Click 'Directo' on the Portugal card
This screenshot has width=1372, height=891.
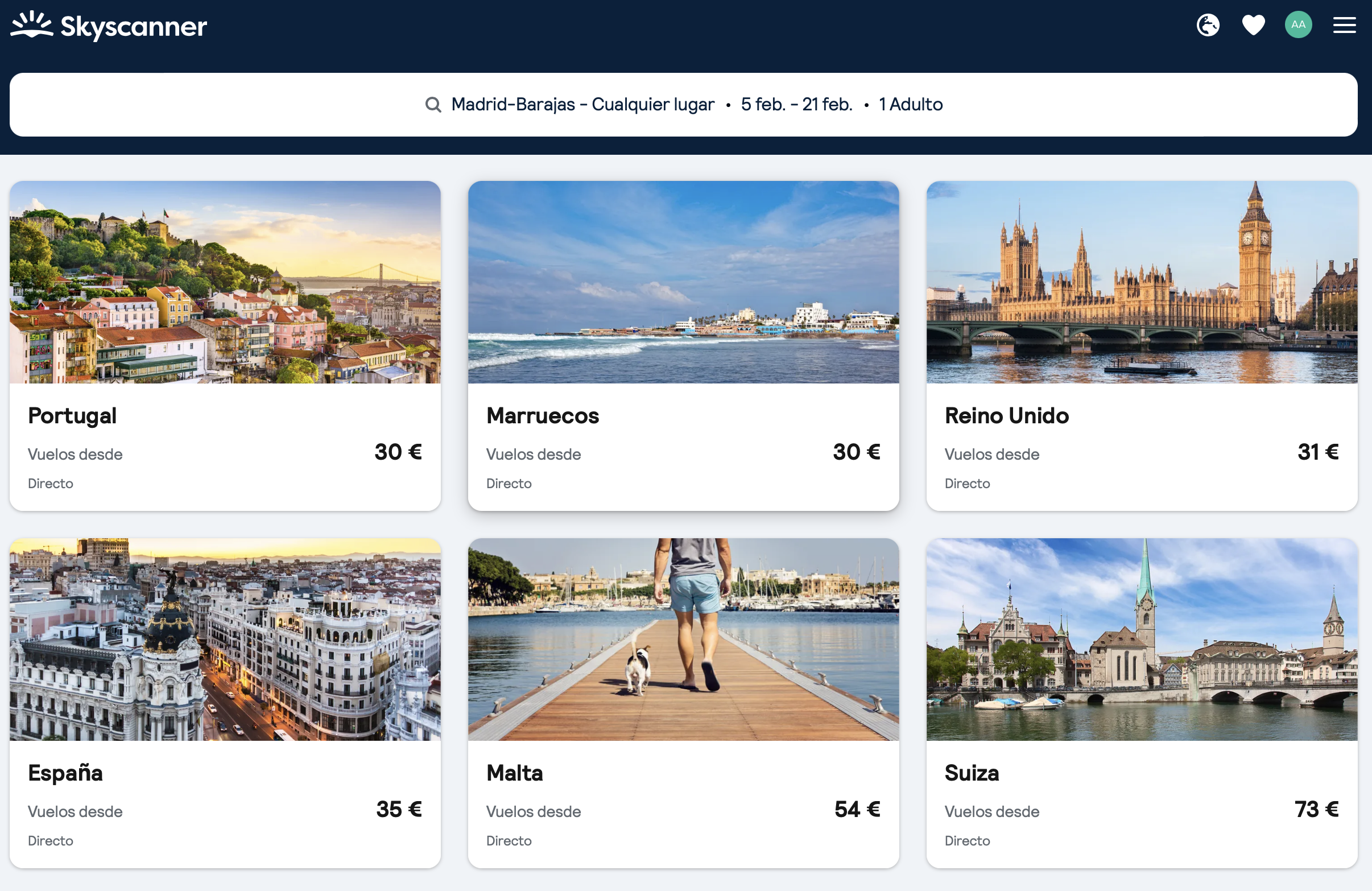50,483
